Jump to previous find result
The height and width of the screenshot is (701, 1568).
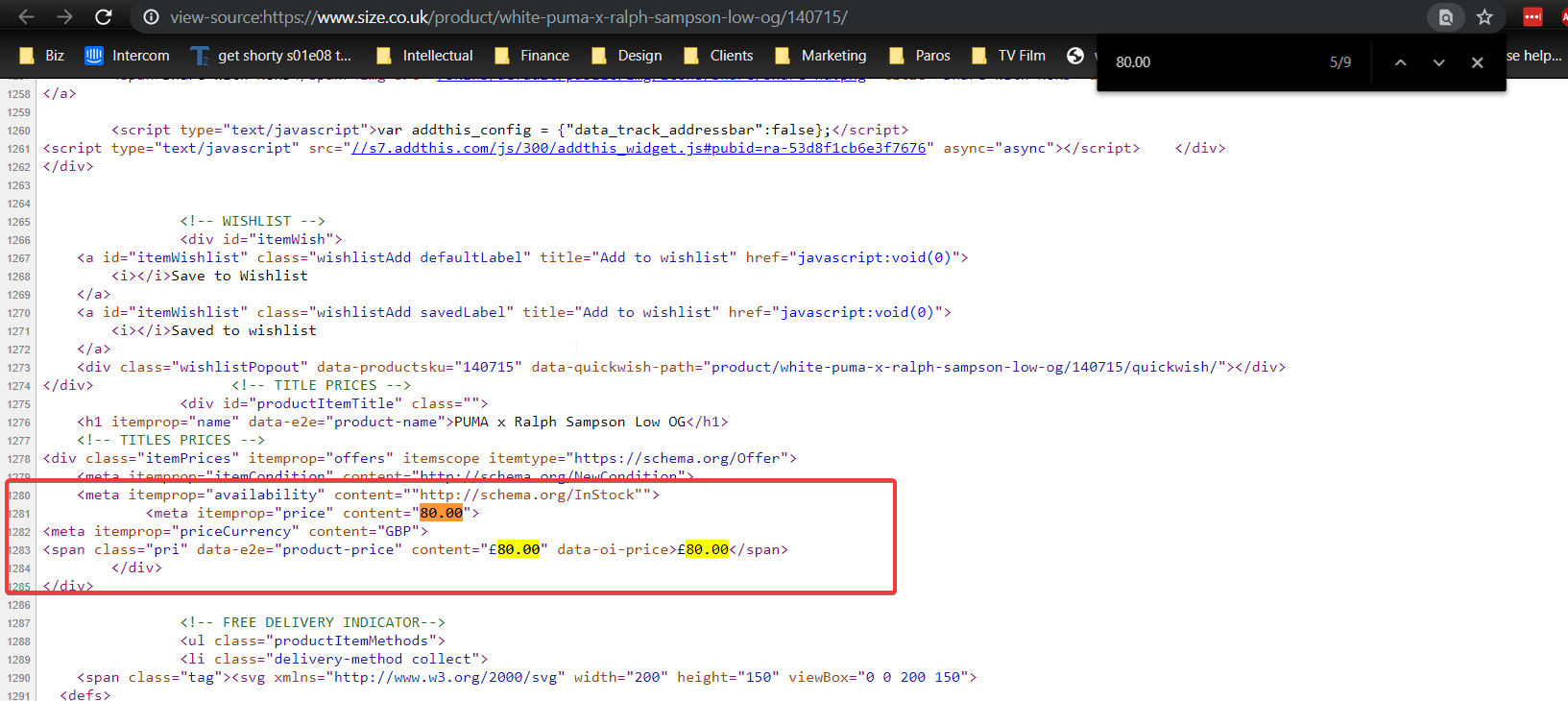pos(1401,62)
